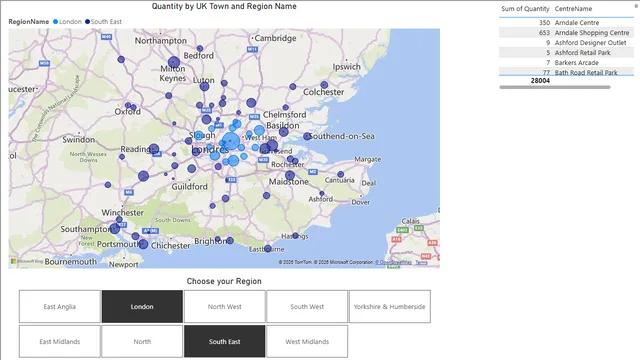Click the South East legend color dot
This screenshot has width=640, height=360.
(87, 22)
